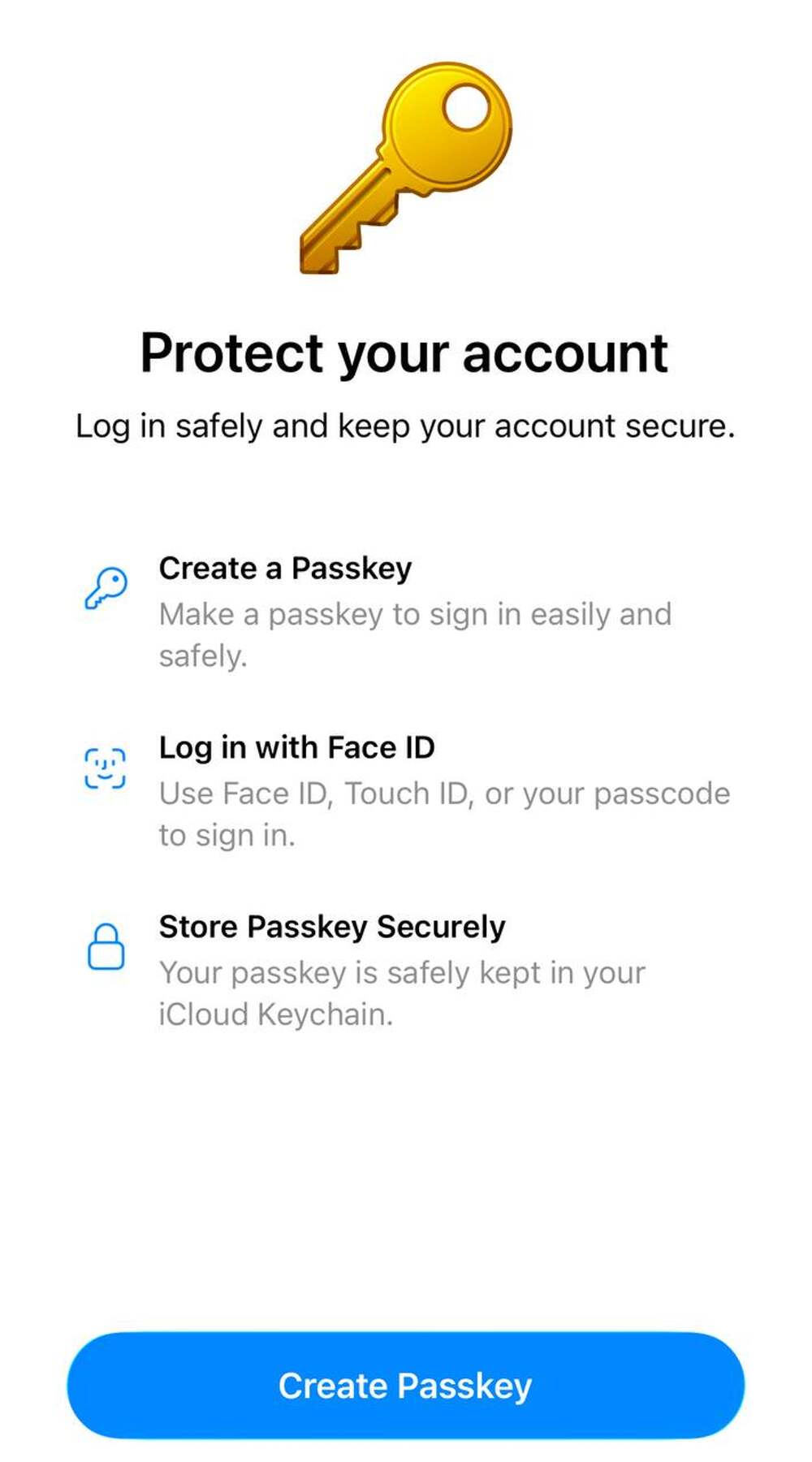Tap the words 'iCloud Keychain'
812x1462 pixels.
275,1014
